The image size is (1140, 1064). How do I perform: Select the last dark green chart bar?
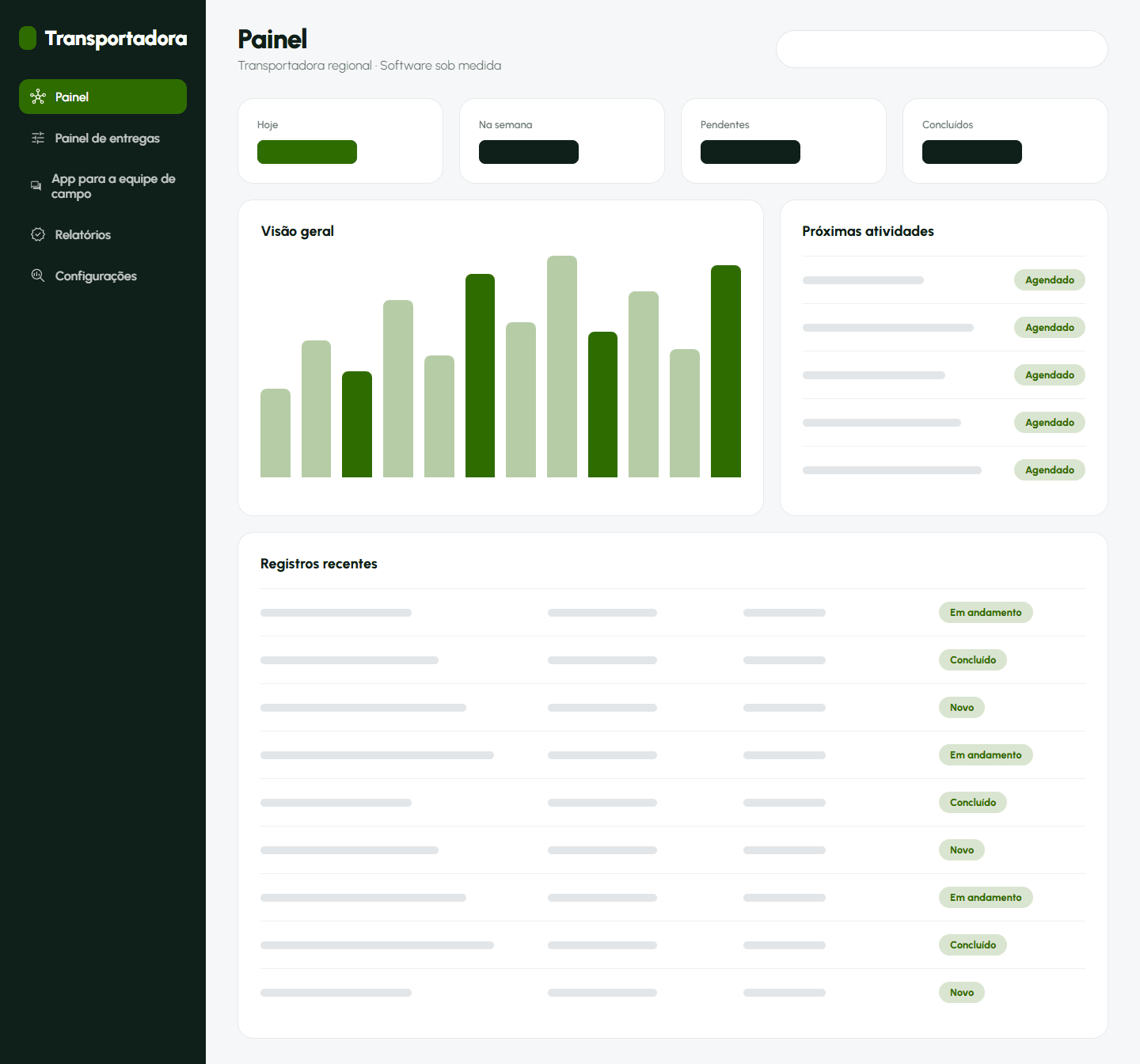tap(726, 371)
